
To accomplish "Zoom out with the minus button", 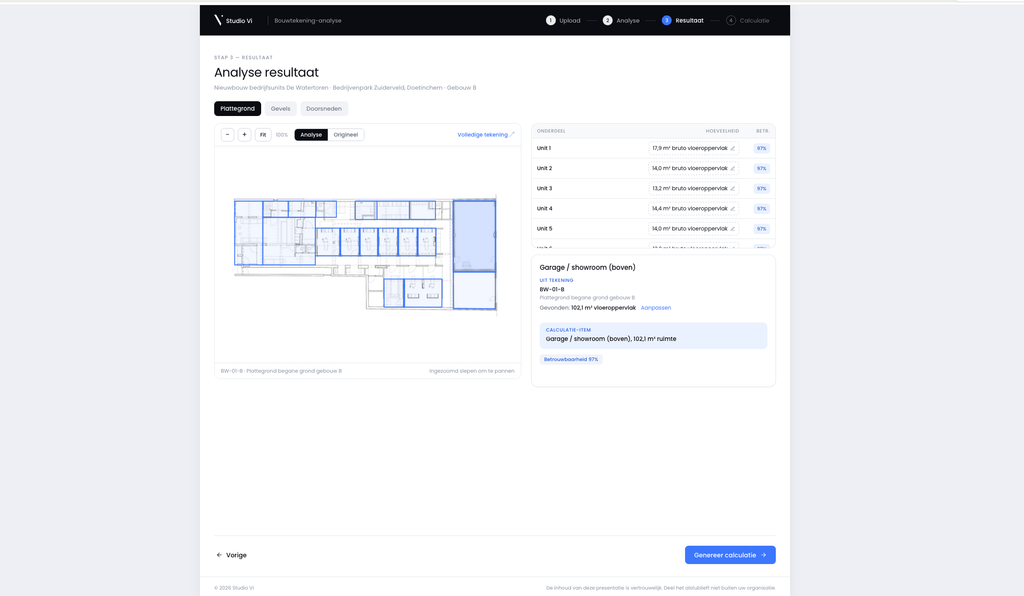I will coord(227,134).
